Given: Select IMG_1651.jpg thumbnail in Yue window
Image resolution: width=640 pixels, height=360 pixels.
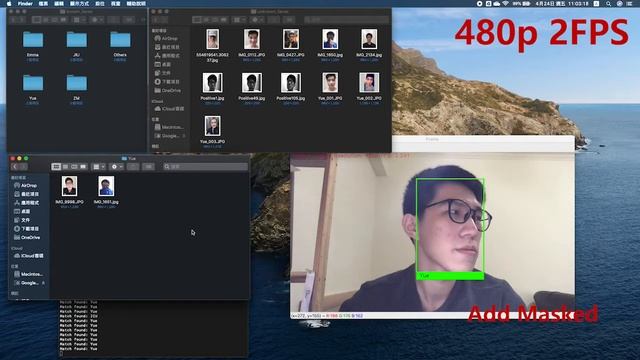Looking at the screenshot, I should click(106, 186).
